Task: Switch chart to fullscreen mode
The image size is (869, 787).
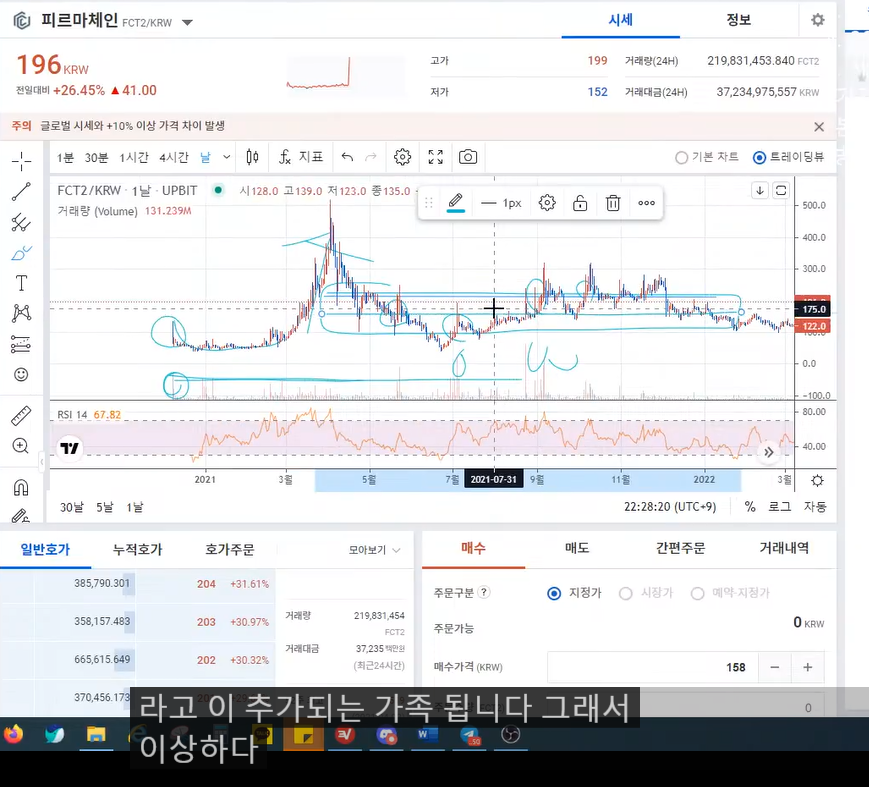Action: coord(436,157)
